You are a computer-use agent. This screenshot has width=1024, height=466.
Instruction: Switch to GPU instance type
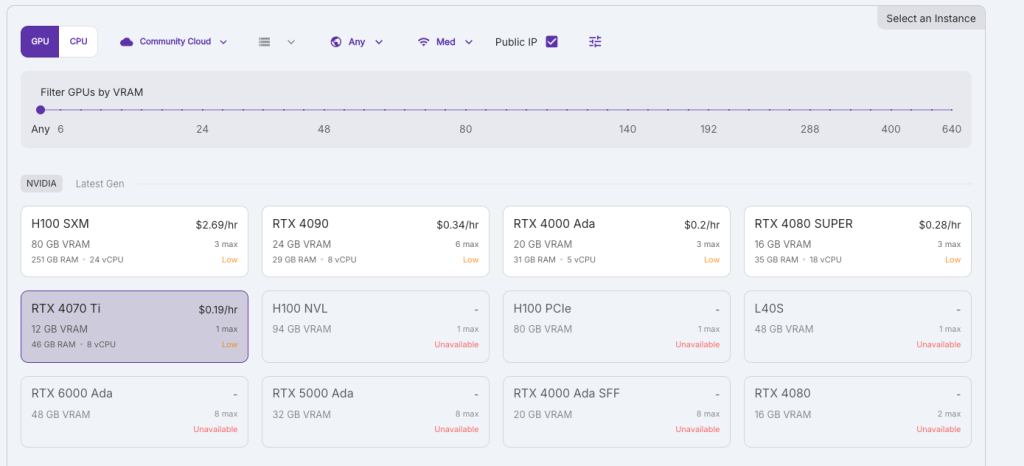tap(40, 42)
